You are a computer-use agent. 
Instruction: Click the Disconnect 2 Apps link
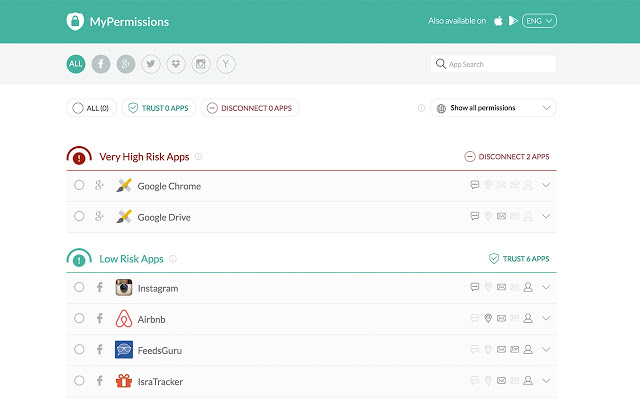click(506, 156)
